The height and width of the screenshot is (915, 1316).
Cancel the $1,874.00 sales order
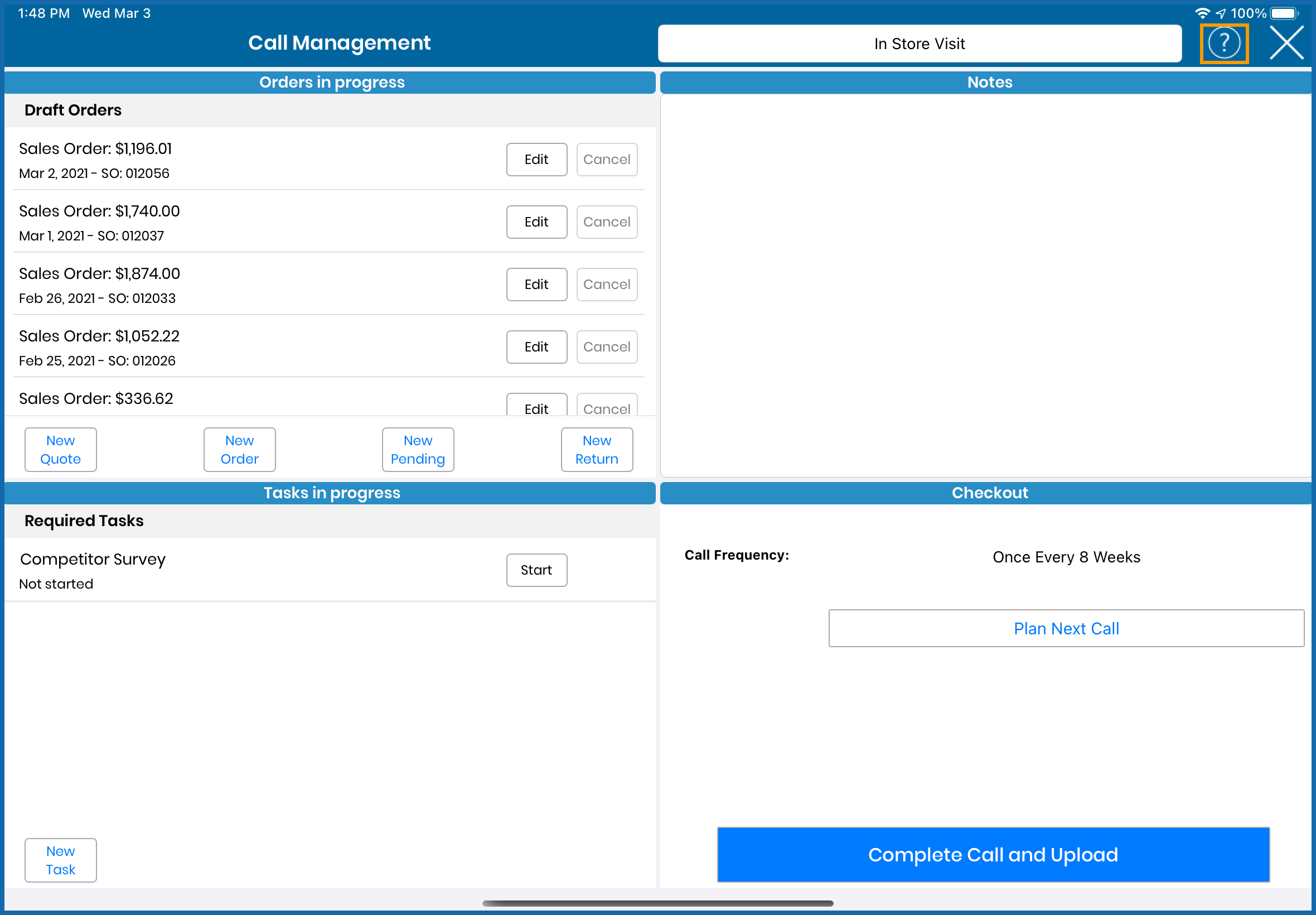click(x=606, y=285)
